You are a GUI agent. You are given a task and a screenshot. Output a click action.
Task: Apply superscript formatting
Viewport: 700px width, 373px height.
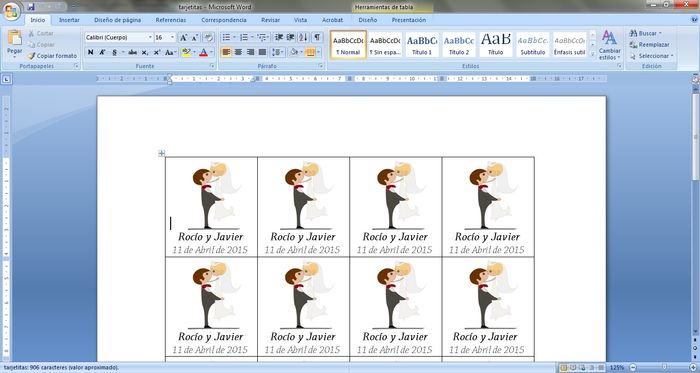pos(157,52)
